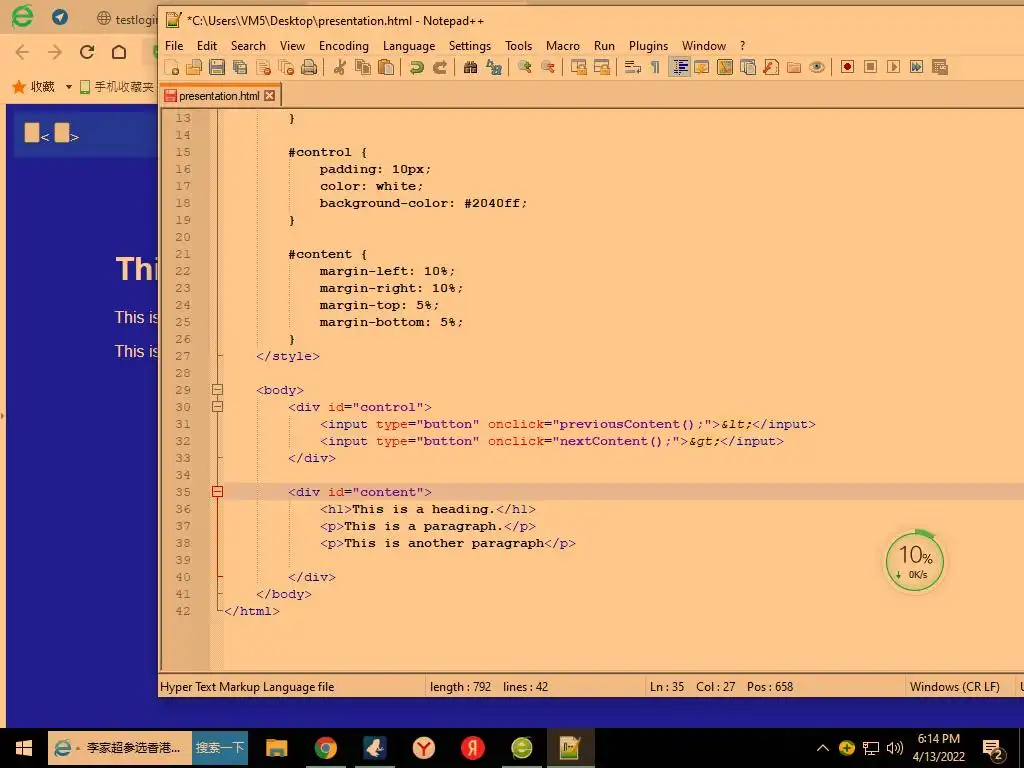Redo the edit using toolbar redo arrow
Viewport: 1024px width, 768px height.
(440, 67)
